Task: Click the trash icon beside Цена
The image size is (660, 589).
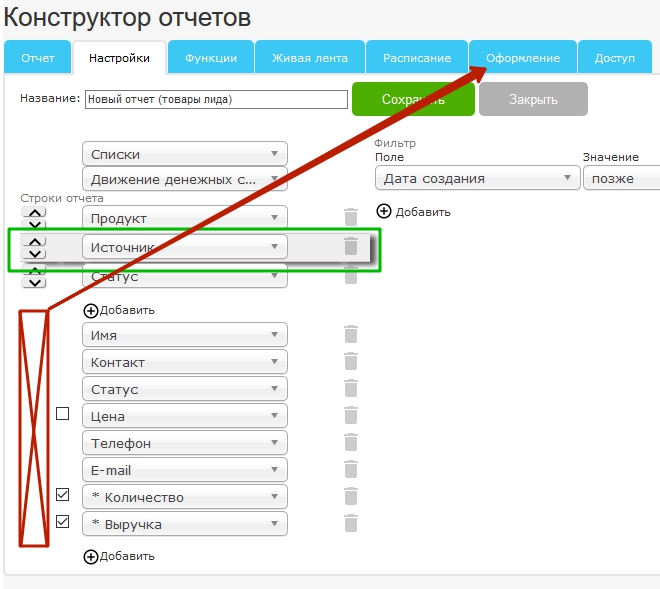Action: (350, 416)
